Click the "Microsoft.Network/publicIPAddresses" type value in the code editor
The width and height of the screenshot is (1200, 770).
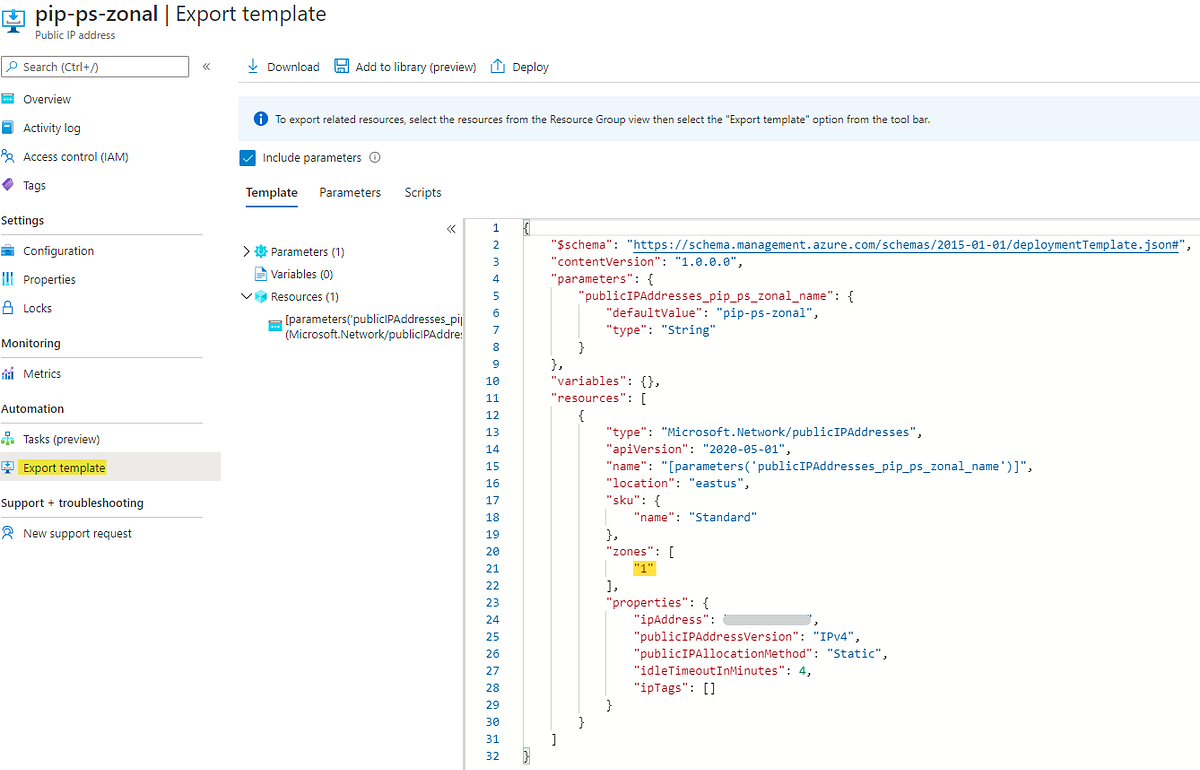pos(787,432)
